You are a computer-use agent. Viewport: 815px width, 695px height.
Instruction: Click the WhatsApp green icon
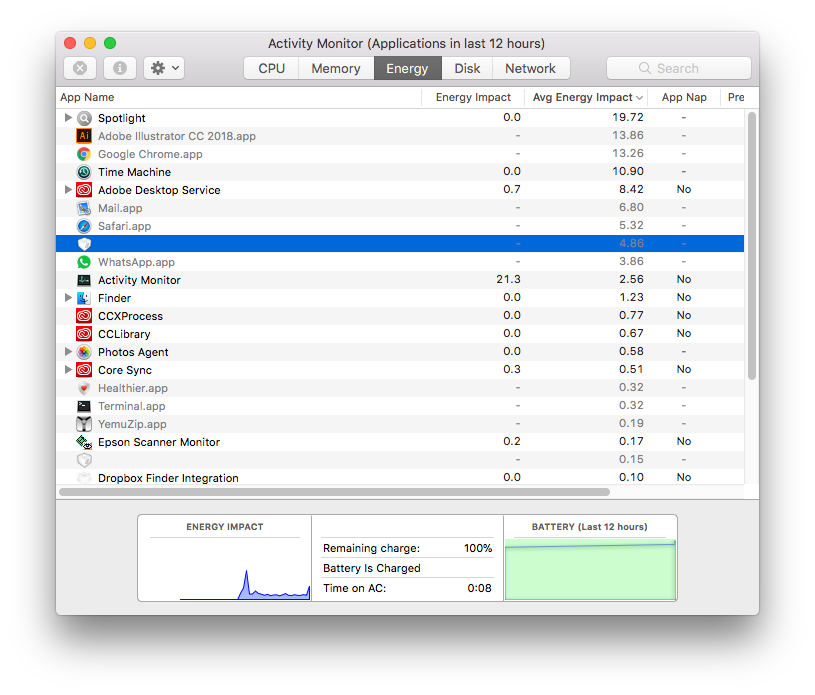tap(84, 262)
